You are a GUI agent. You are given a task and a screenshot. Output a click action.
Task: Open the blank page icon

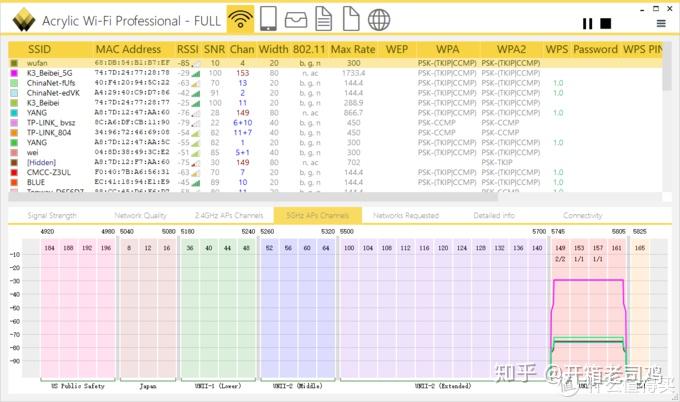(351, 19)
